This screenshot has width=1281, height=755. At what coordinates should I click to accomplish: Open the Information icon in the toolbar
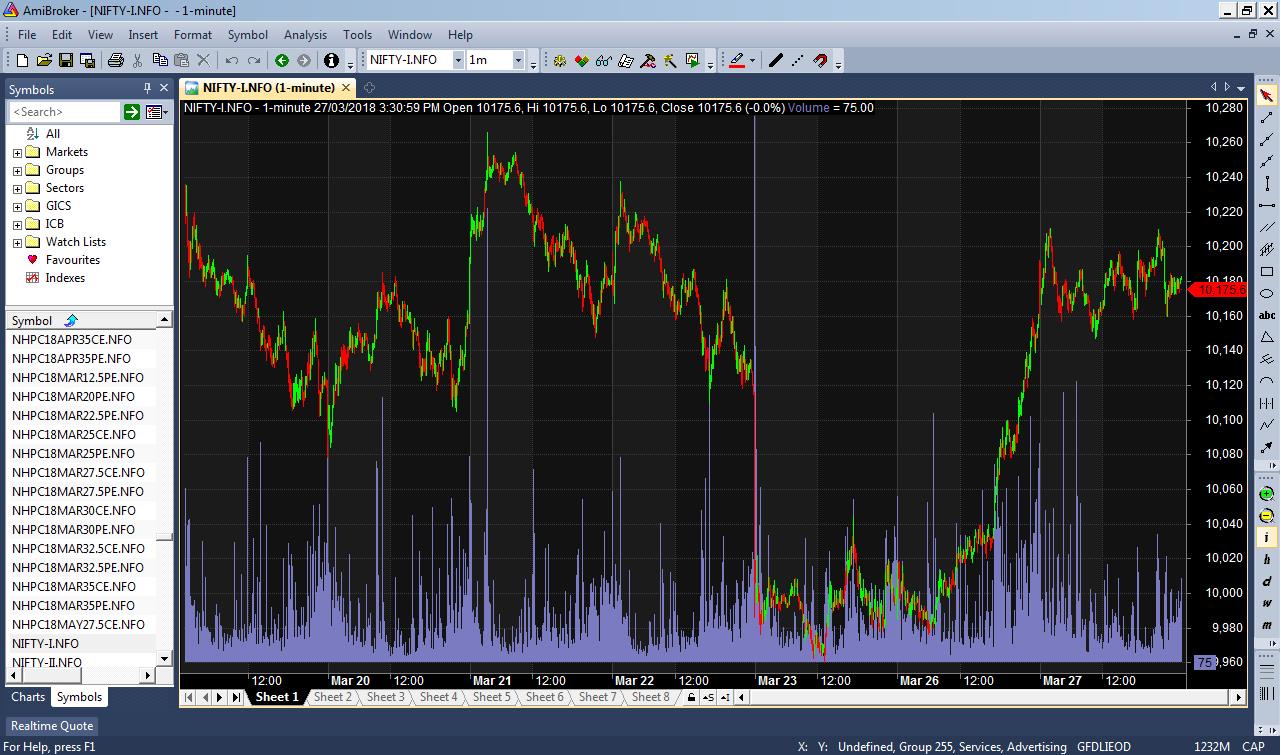(331, 60)
